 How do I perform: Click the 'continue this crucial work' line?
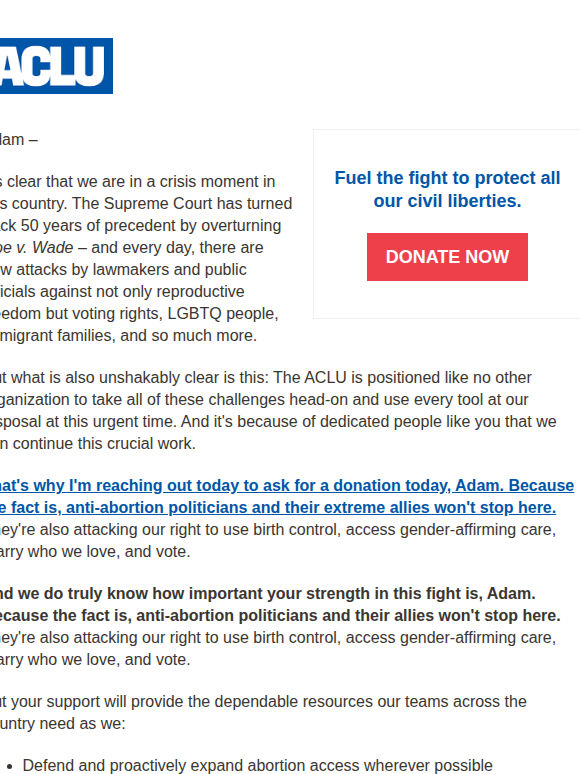pyautogui.click(x=98, y=443)
